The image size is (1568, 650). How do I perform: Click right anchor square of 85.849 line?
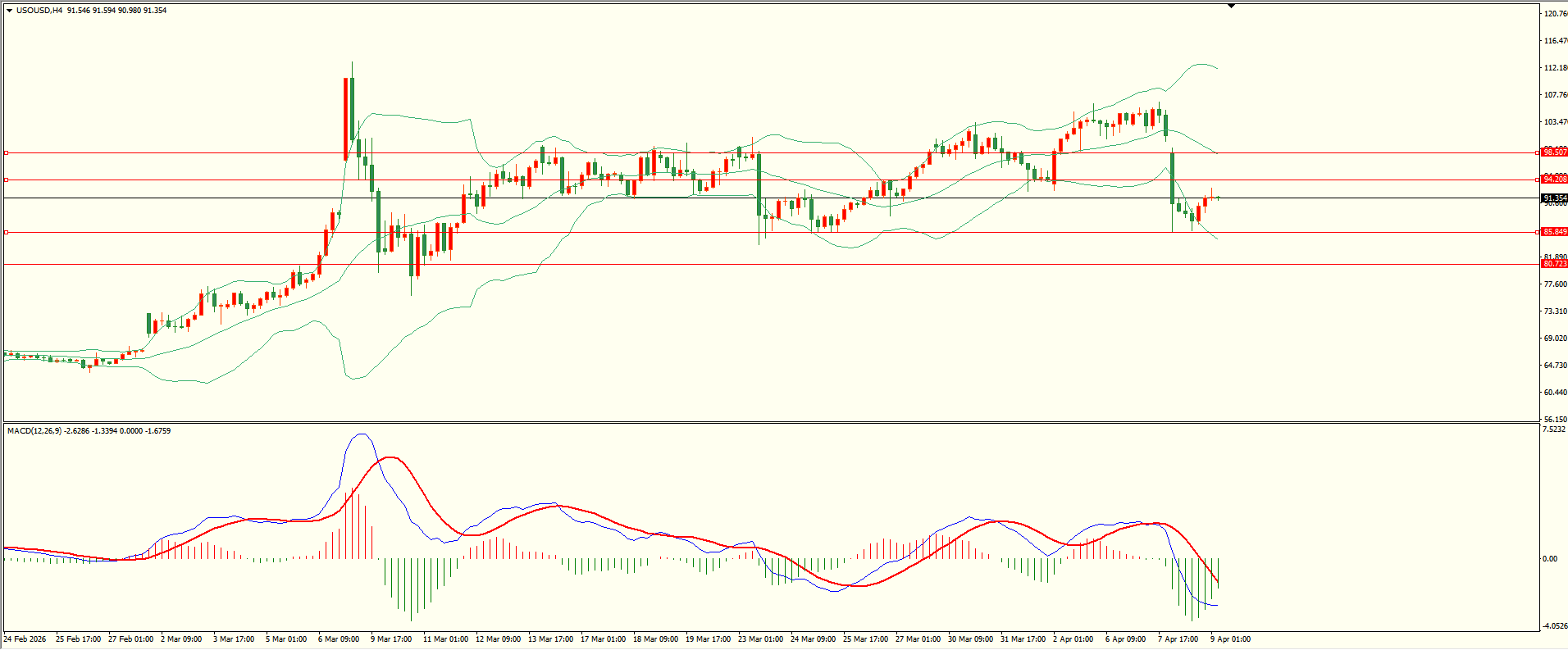[1536, 233]
